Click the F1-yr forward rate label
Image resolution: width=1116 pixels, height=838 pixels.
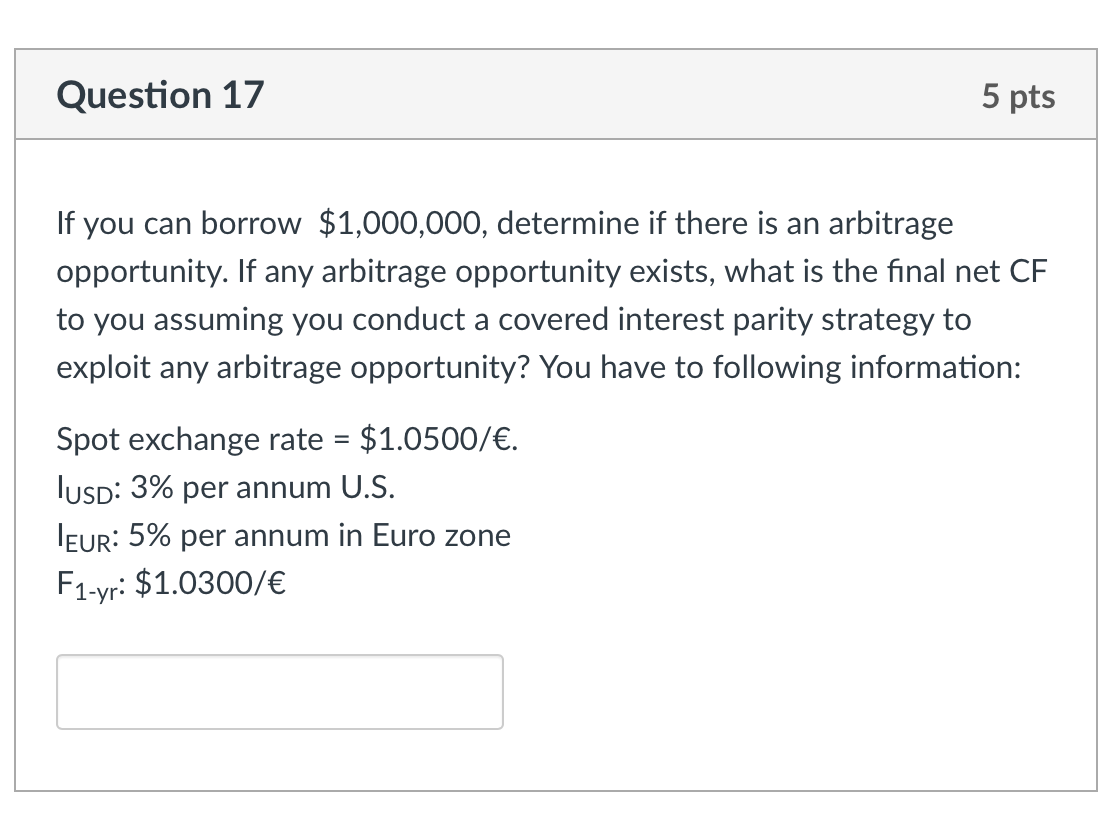pos(89,585)
